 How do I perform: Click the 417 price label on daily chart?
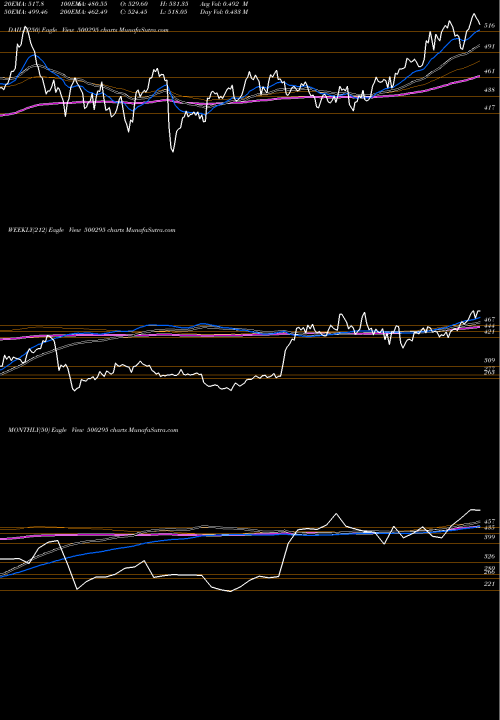click(x=489, y=107)
